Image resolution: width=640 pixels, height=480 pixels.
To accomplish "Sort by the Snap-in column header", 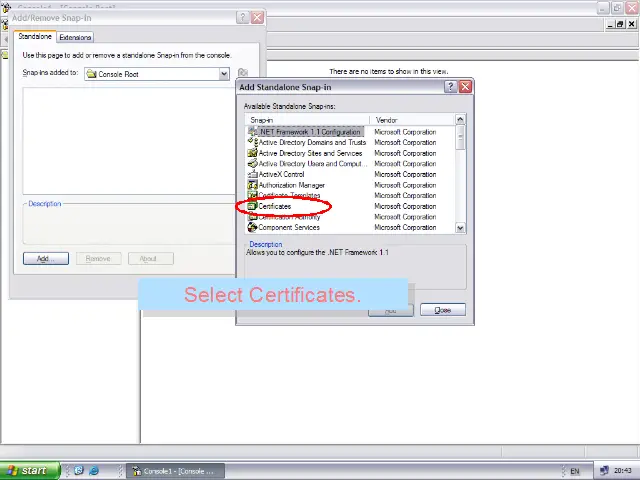I will coord(307,120).
